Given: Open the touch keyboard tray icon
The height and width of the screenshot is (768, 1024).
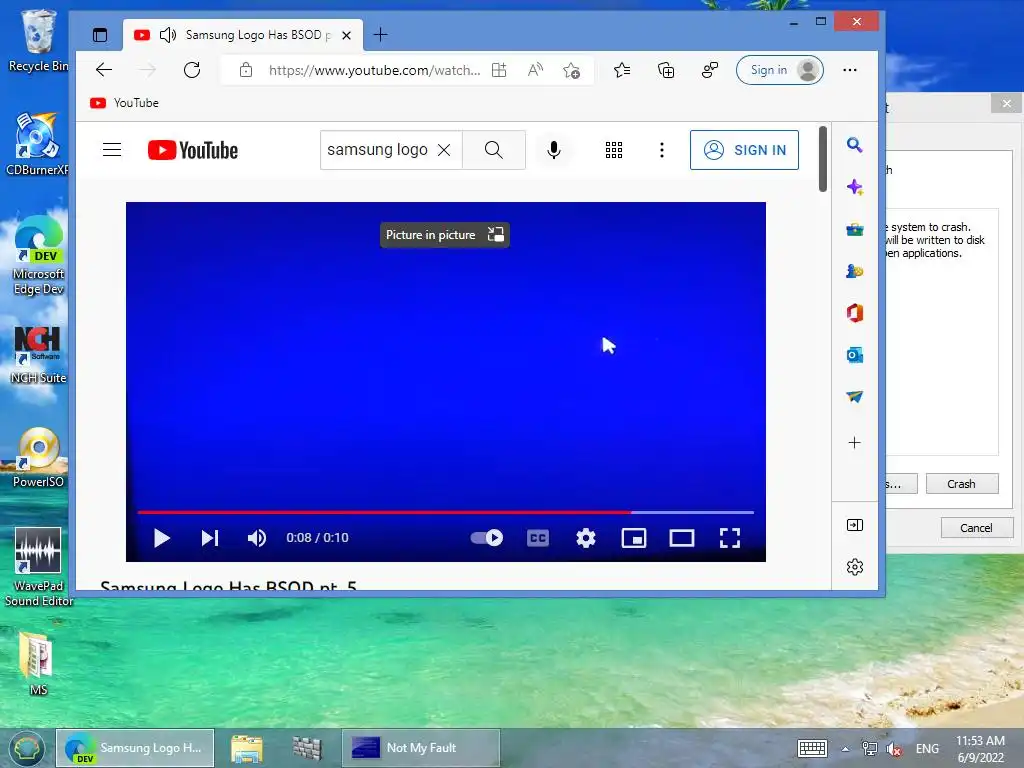Looking at the screenshot, I should (812, 748).
